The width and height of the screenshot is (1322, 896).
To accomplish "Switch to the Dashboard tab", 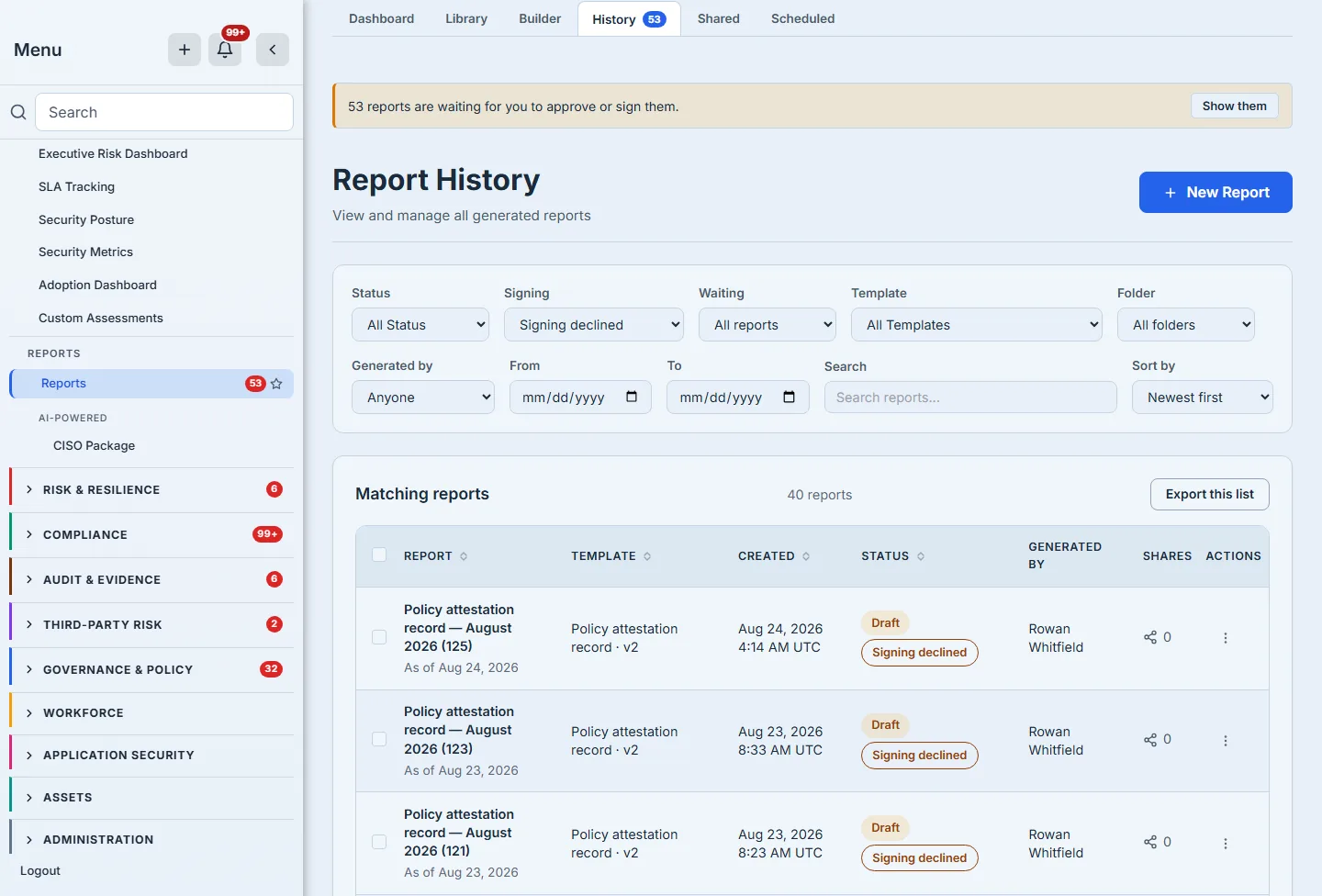I will click(x=381, y=18).
